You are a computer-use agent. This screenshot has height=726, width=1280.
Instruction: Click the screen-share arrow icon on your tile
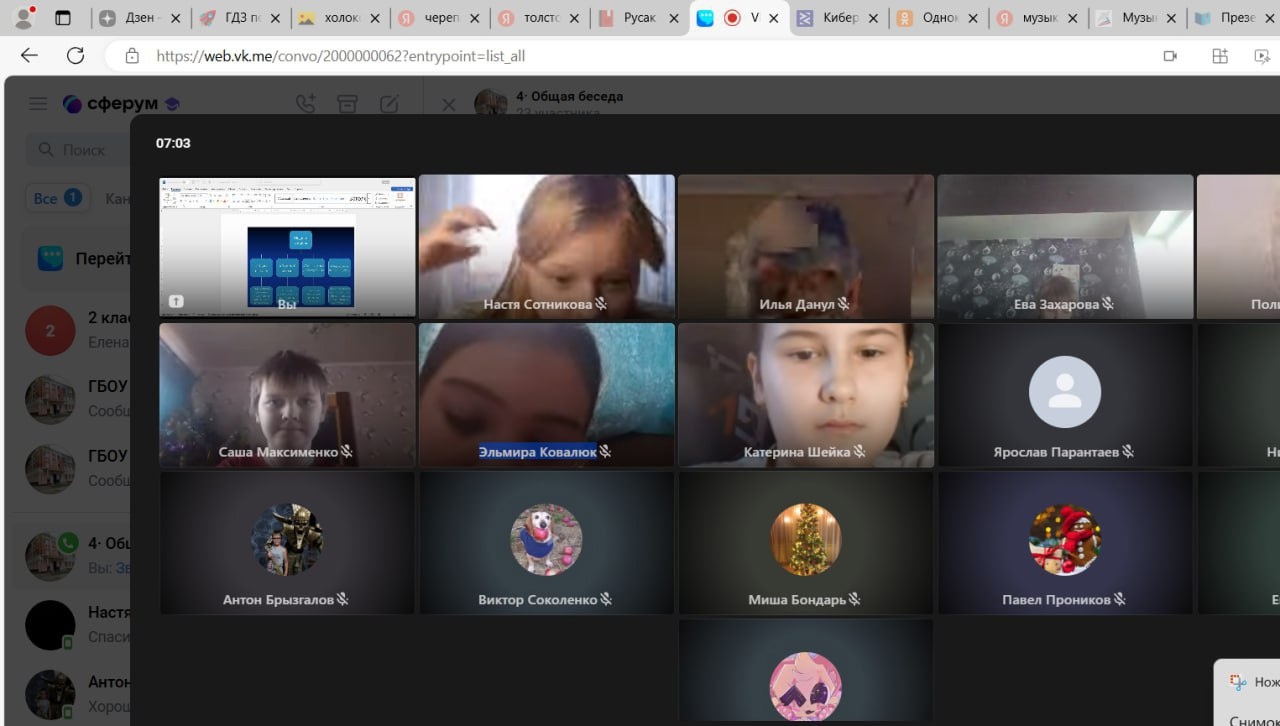(x=176, y=301)
